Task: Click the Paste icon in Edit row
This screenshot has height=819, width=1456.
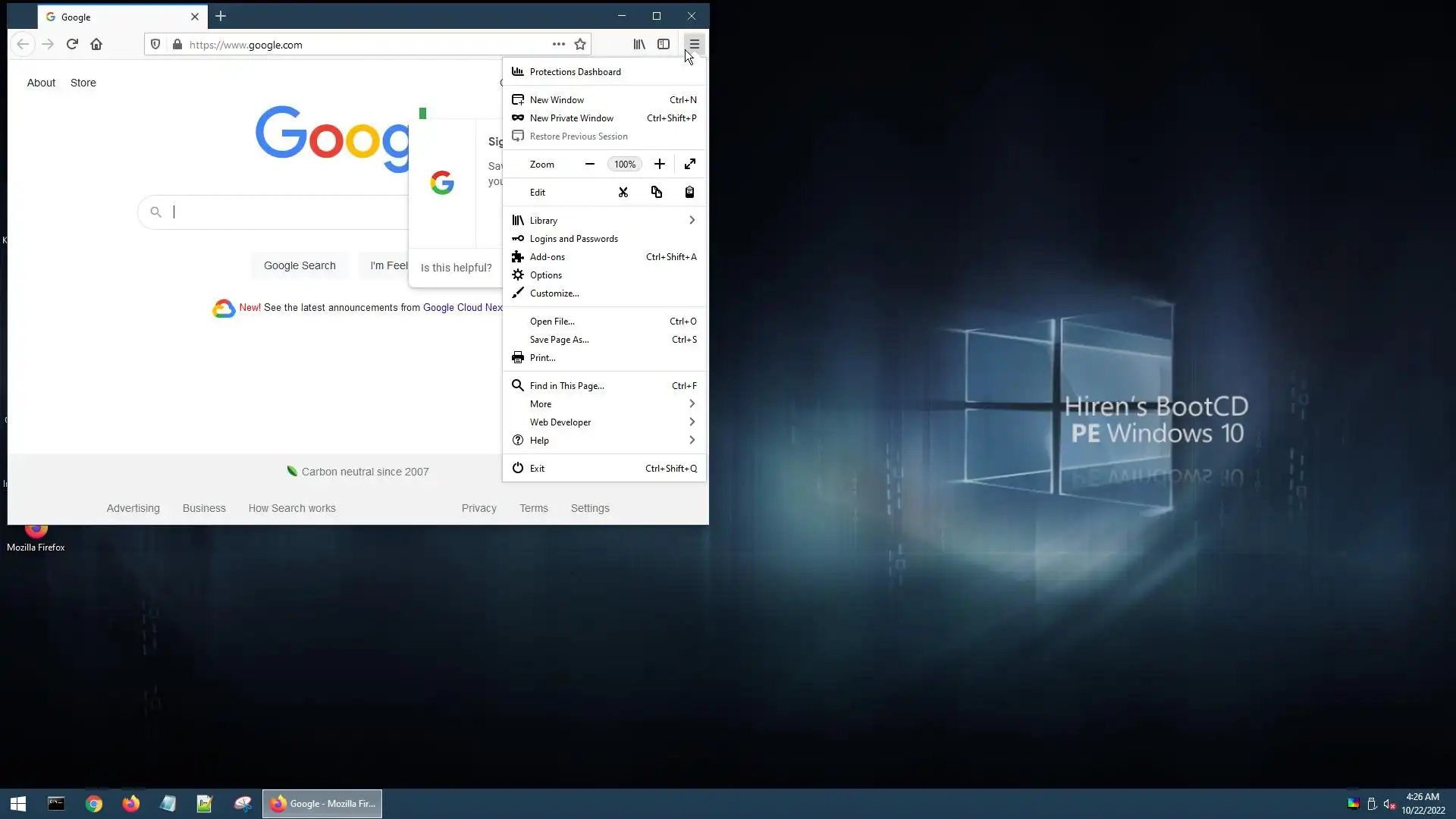Action: click(689, 193)
